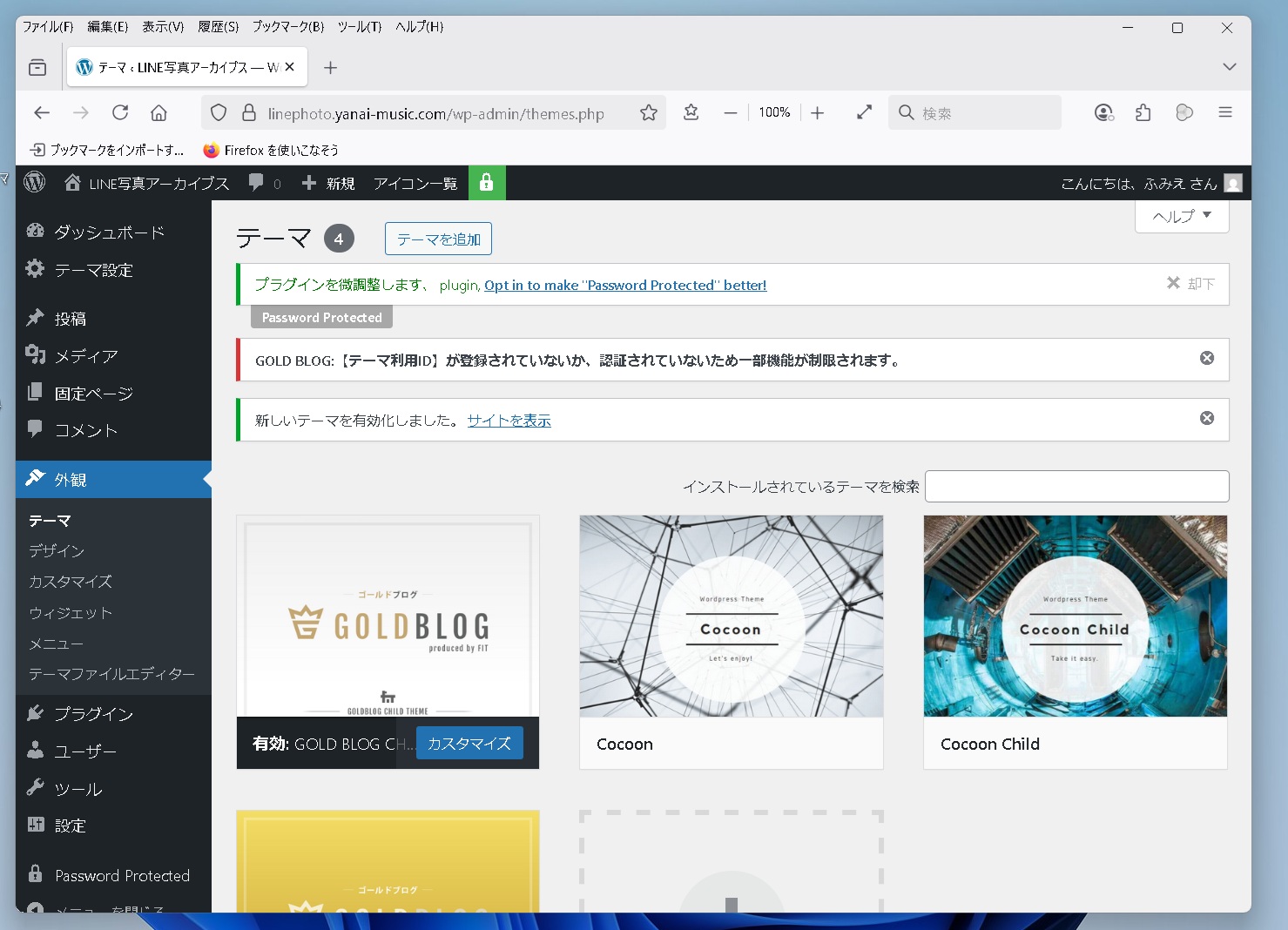The image size is (1288, 930).
Task: Open the Firefox View icon
Action: point(37,67)
